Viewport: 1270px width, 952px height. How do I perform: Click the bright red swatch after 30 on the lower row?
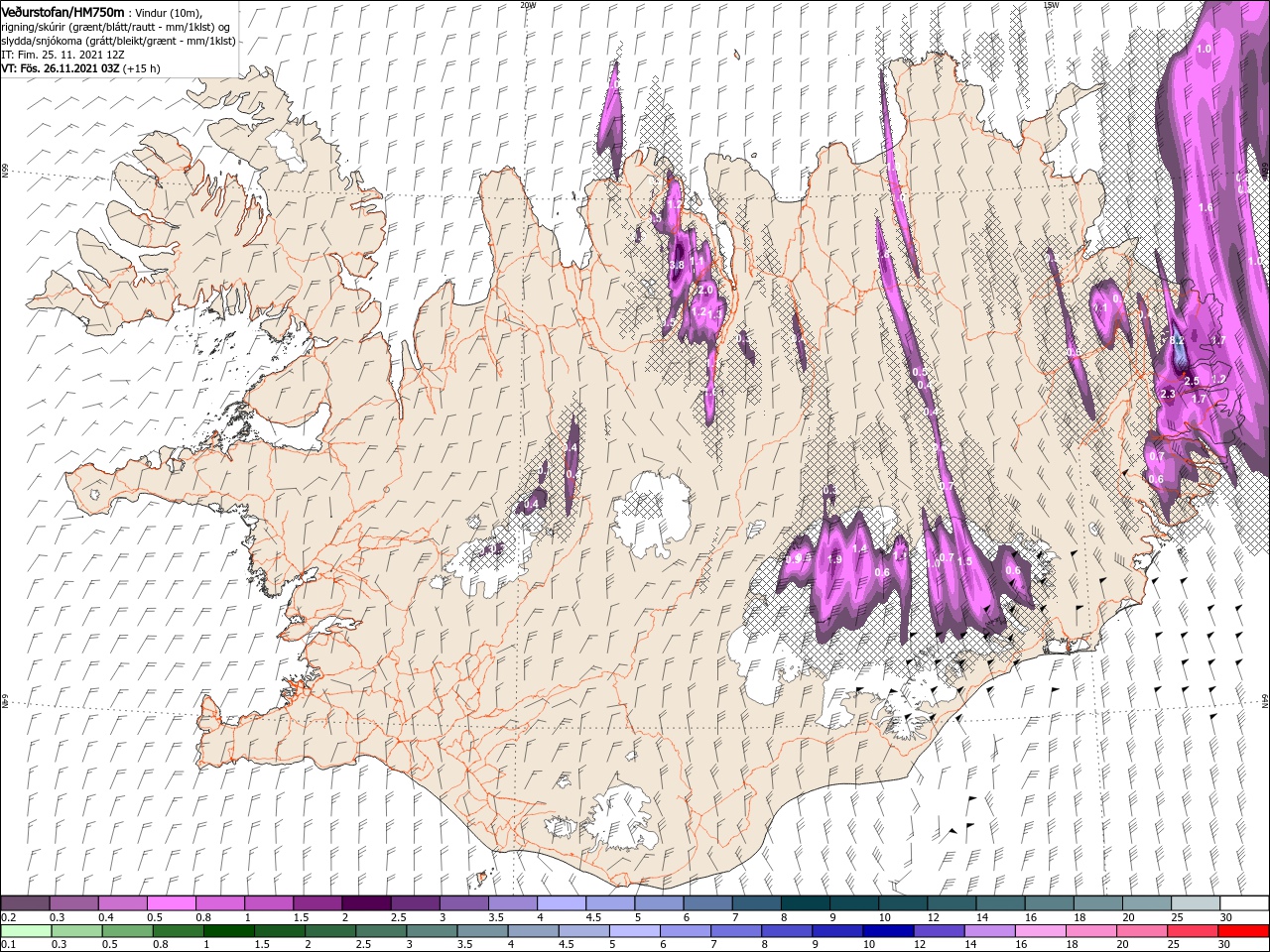(x=1244, y=931)
